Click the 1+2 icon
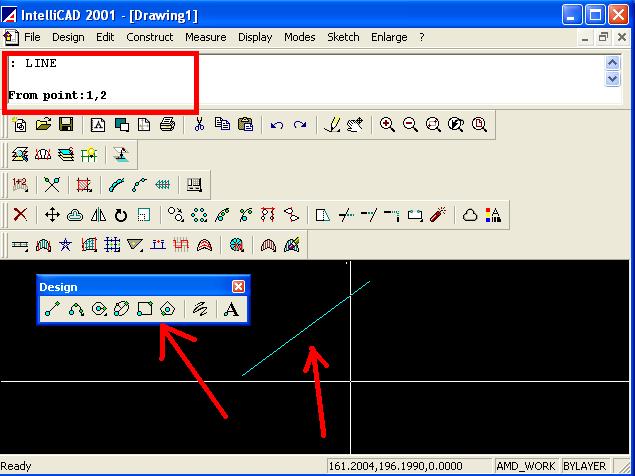 coord(19,185)
